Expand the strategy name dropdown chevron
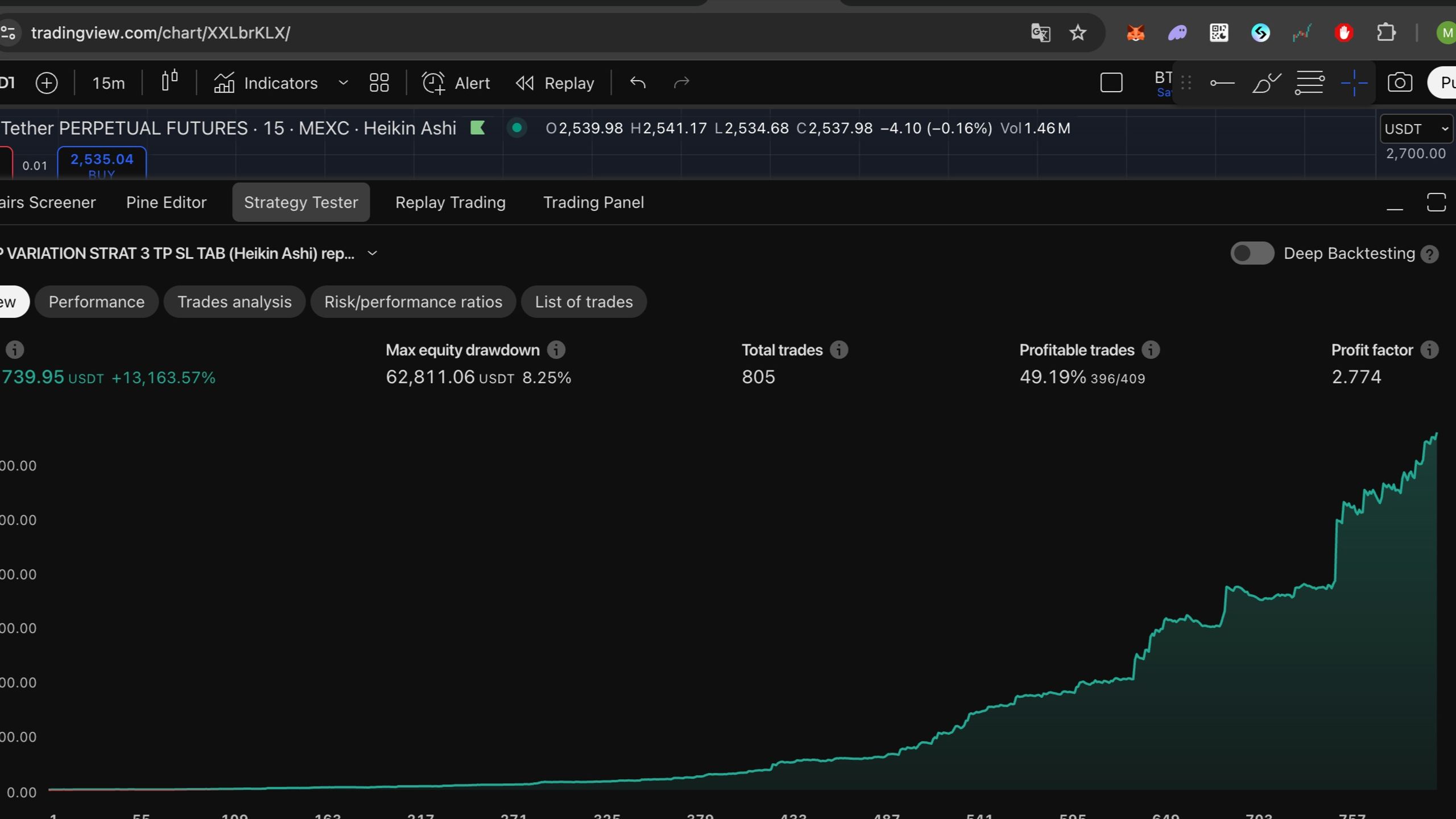 373,254
